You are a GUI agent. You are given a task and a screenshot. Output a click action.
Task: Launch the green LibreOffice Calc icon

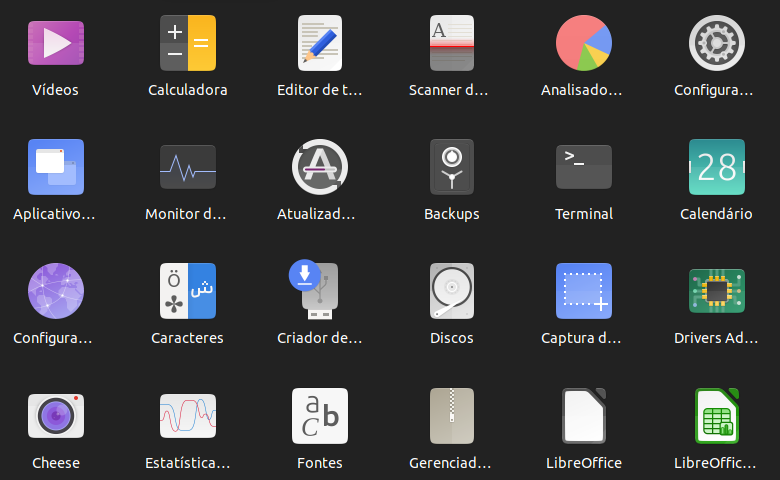[716, 416]
